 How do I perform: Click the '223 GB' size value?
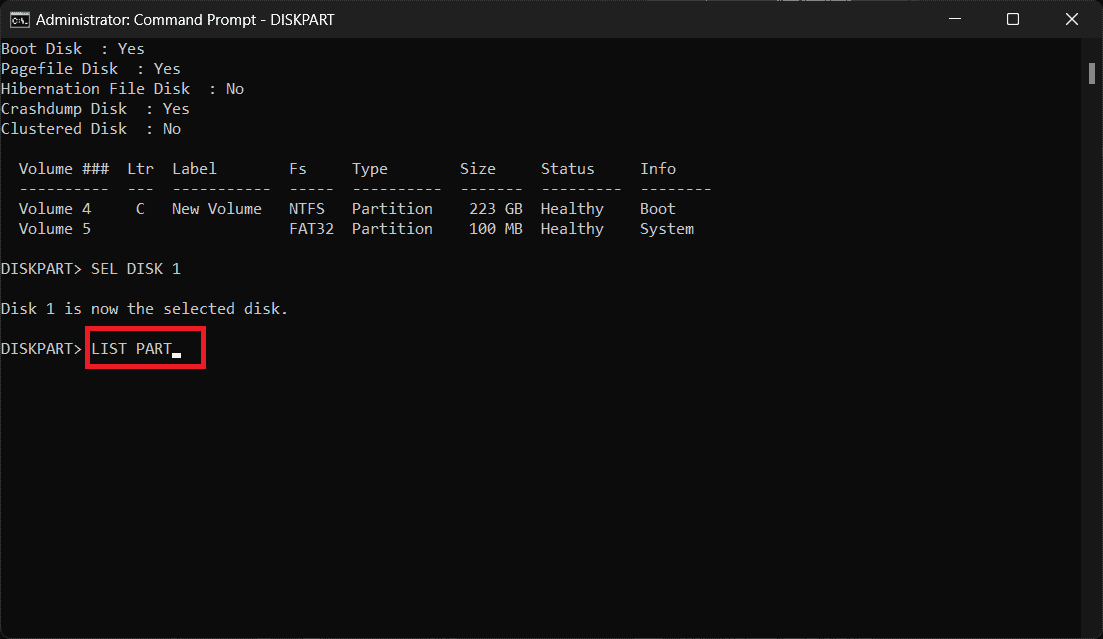495,209
